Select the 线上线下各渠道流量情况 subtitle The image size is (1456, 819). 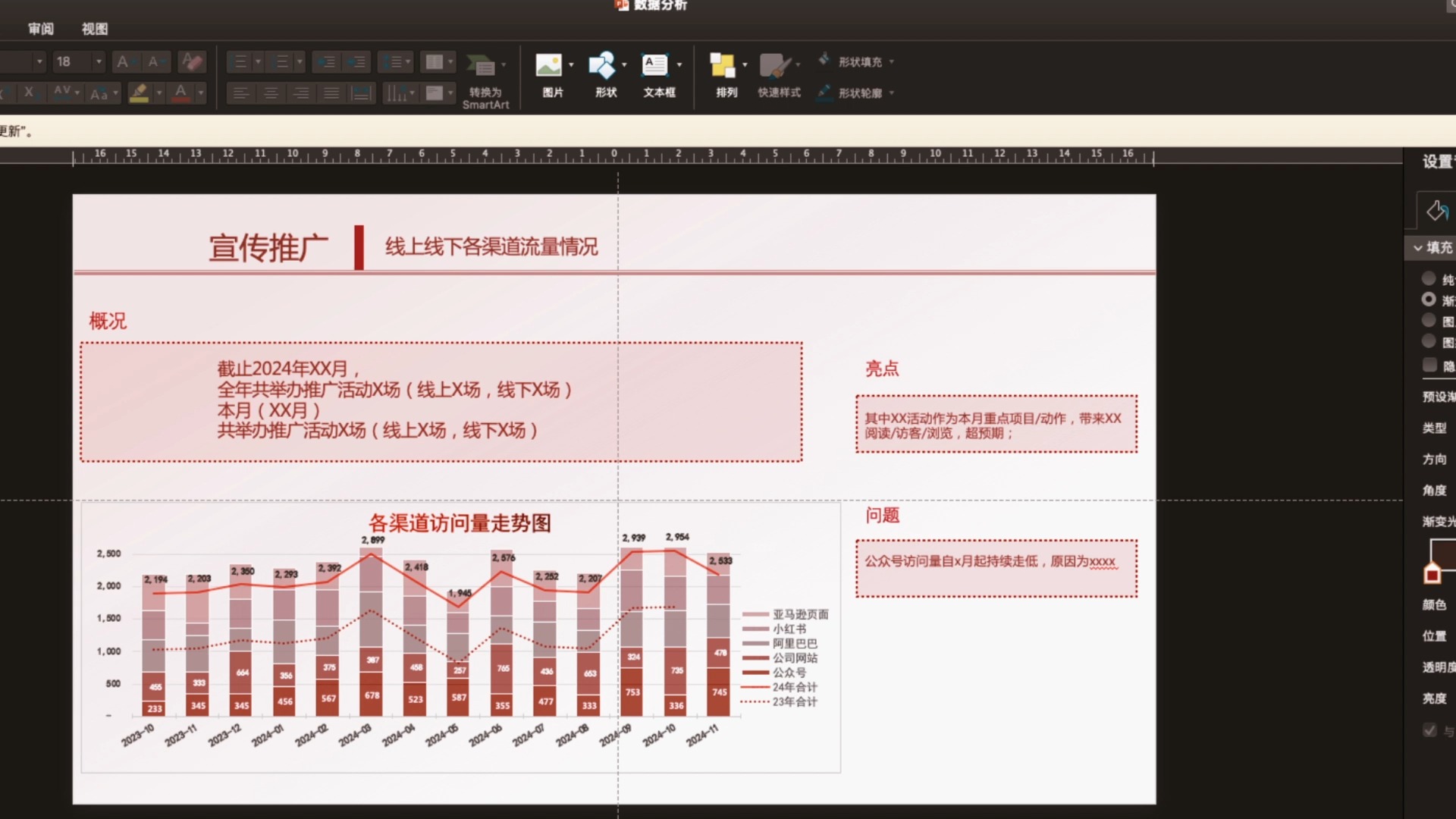[491, 246]
